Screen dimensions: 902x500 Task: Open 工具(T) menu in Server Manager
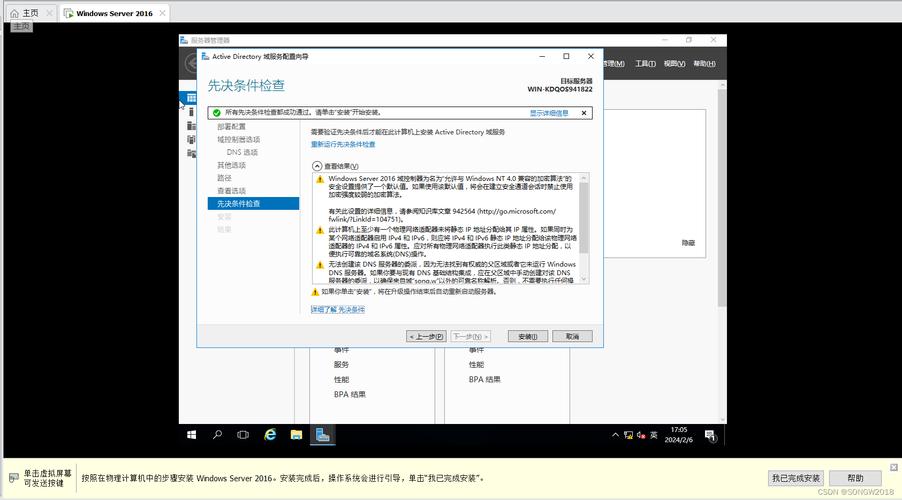point(645,63)
